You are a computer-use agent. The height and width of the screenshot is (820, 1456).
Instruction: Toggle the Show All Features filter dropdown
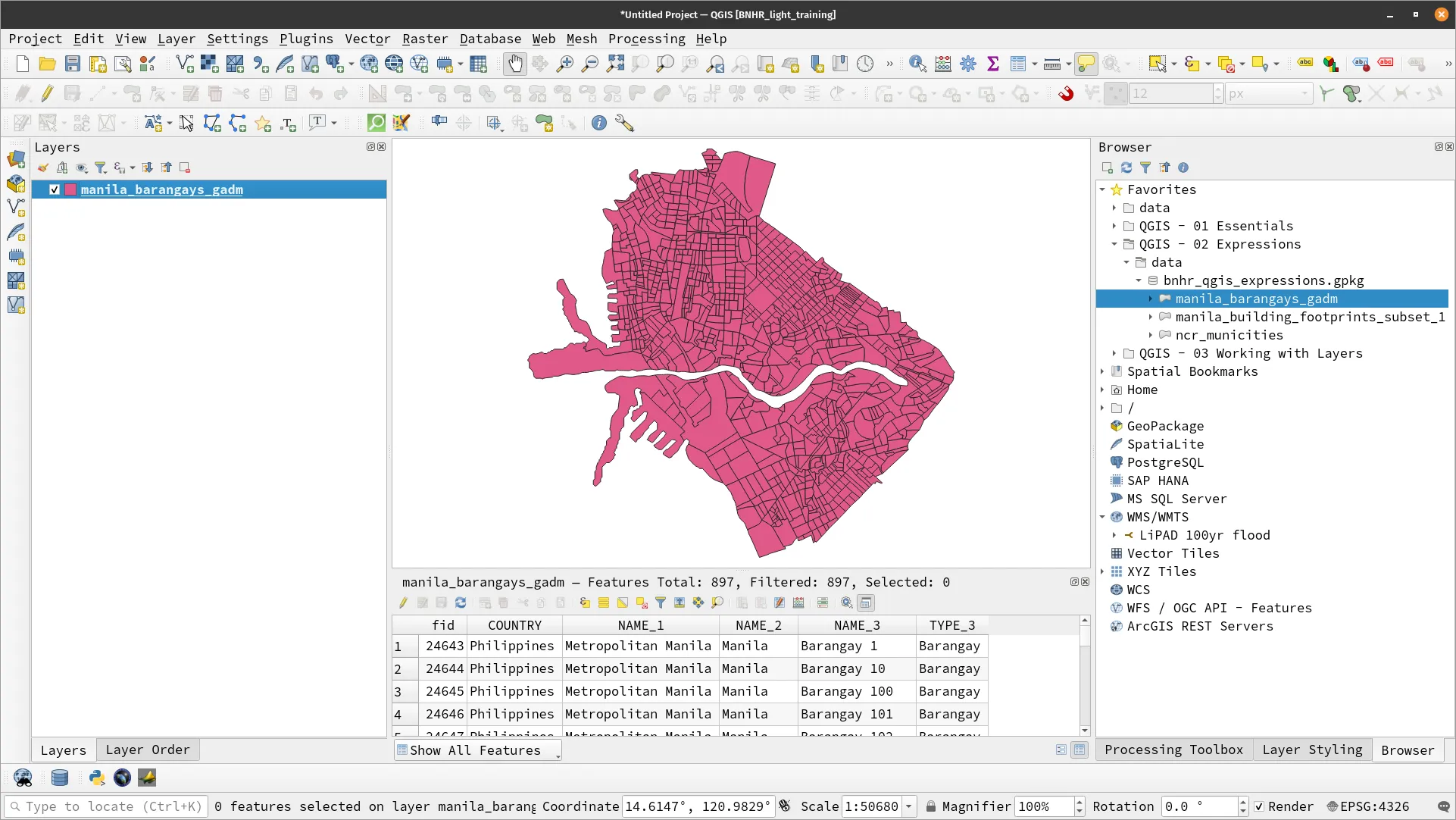click(477, 750)
